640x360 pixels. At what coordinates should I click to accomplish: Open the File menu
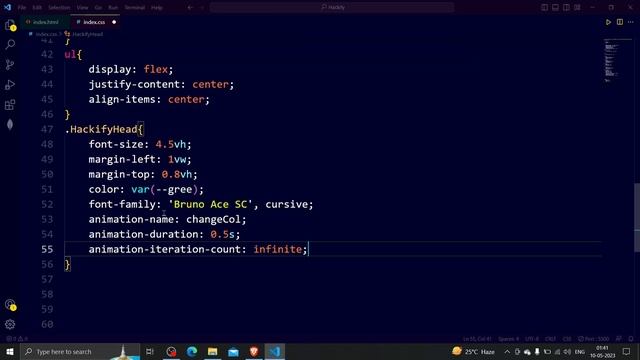tap(22, 7)
